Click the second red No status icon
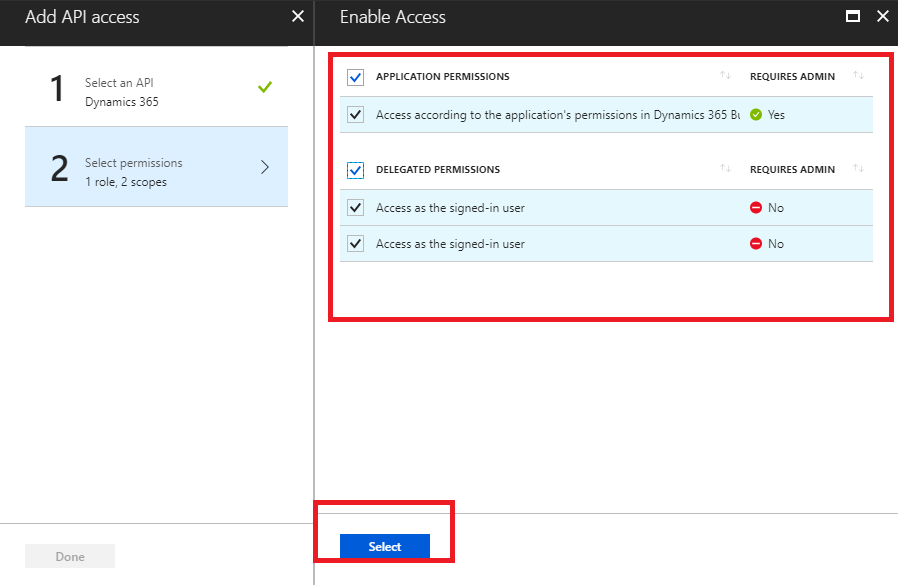The width and height of the screenshot is (898, 585). [x=756, y=244]
